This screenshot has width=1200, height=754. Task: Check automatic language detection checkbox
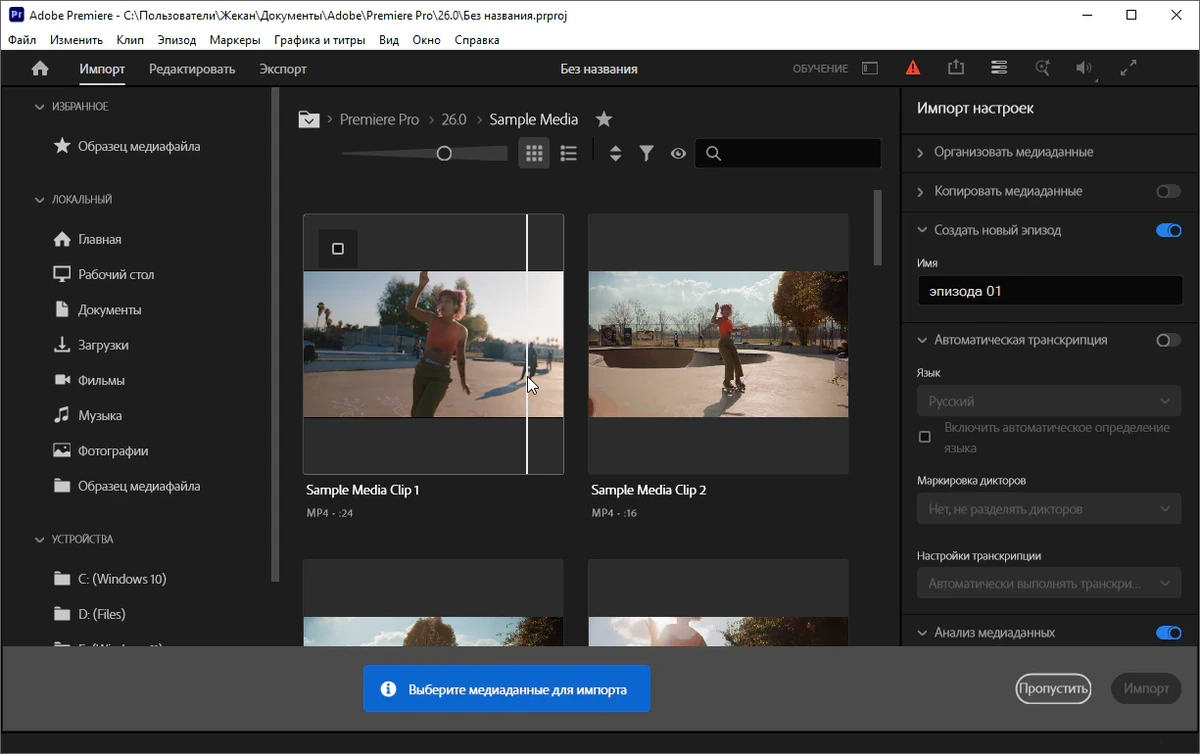click(925, 437)
